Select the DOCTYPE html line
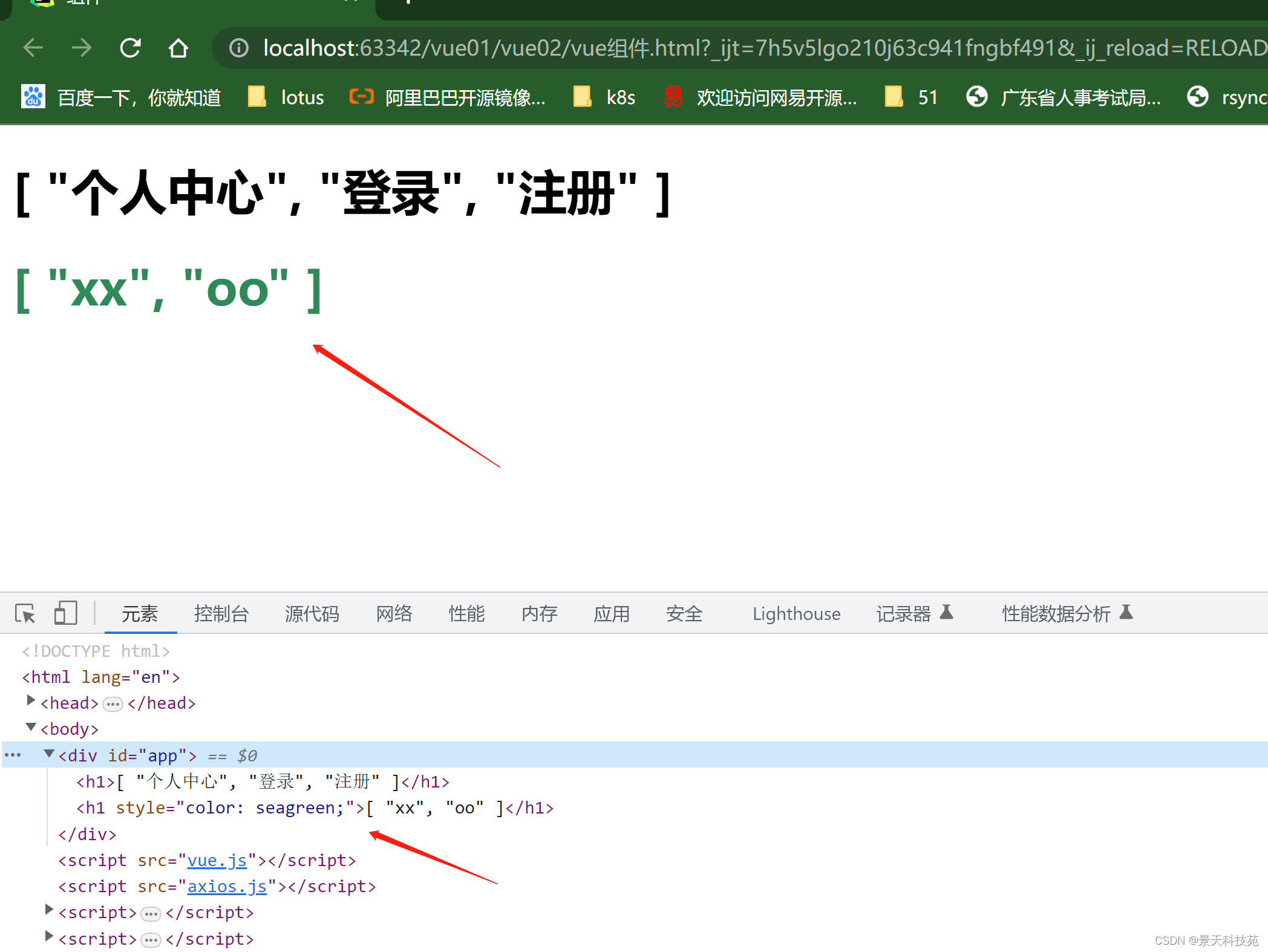Screen dimensions: 1268x952 [x=96, y=651]
